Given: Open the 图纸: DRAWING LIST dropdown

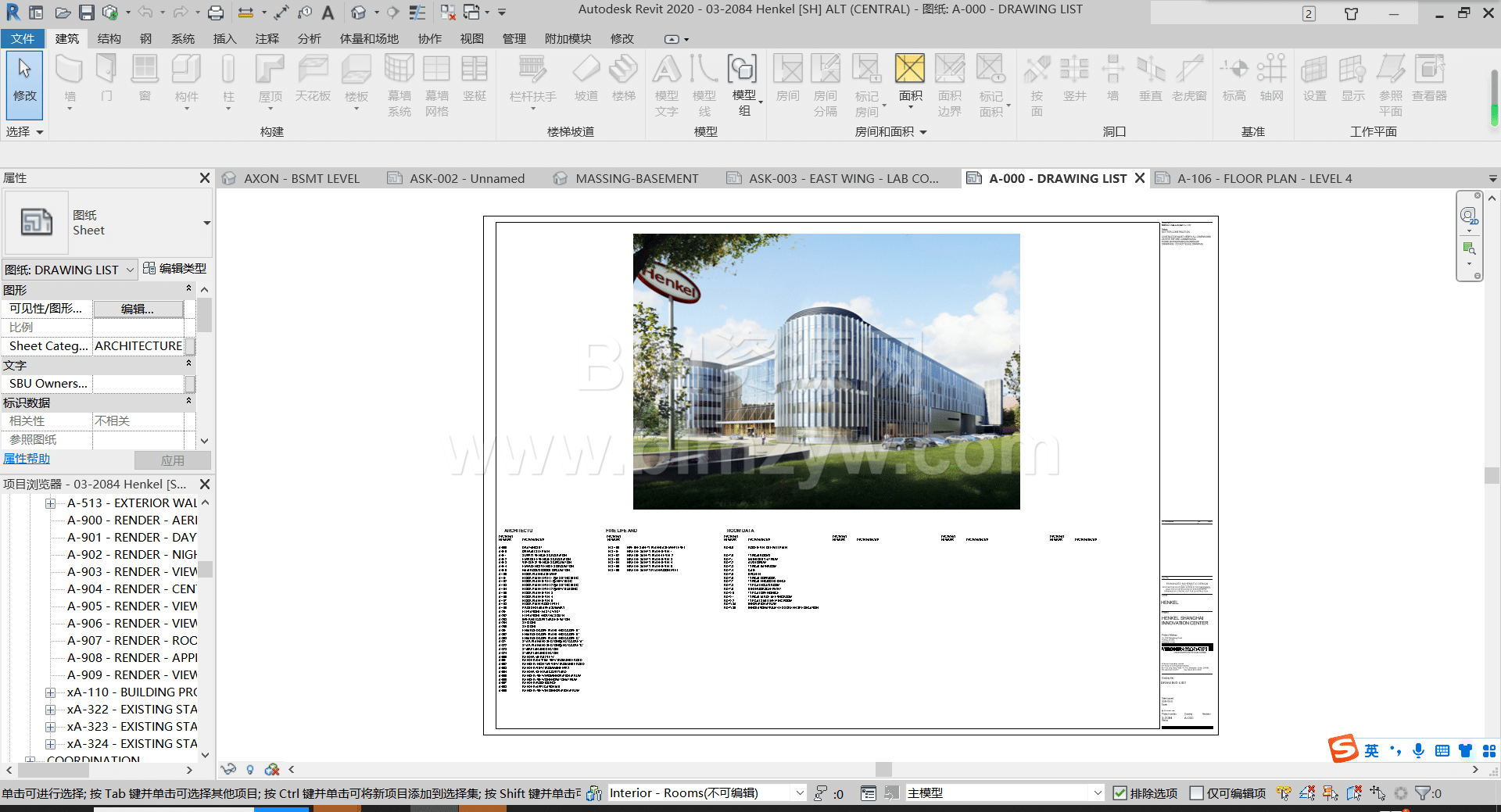Looking at the screenshot, I should click(70, 270).
